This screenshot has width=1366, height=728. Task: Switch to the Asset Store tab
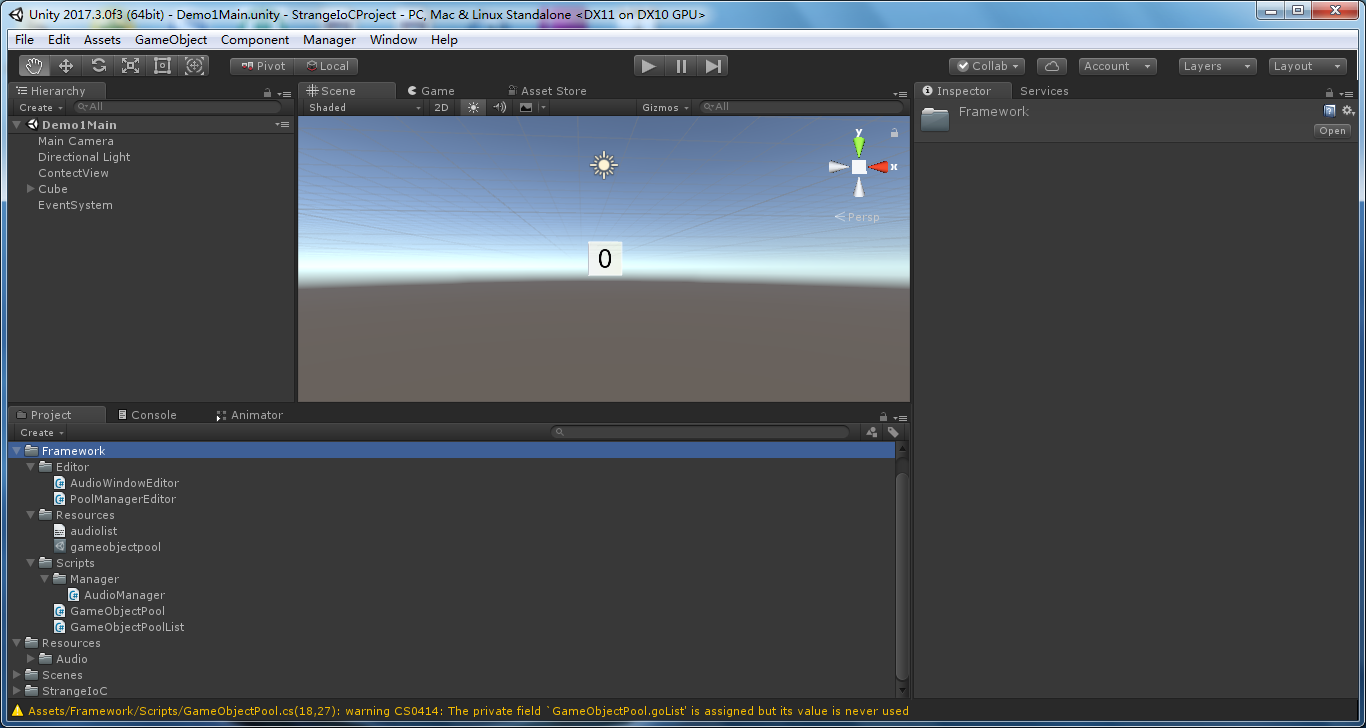547,91
